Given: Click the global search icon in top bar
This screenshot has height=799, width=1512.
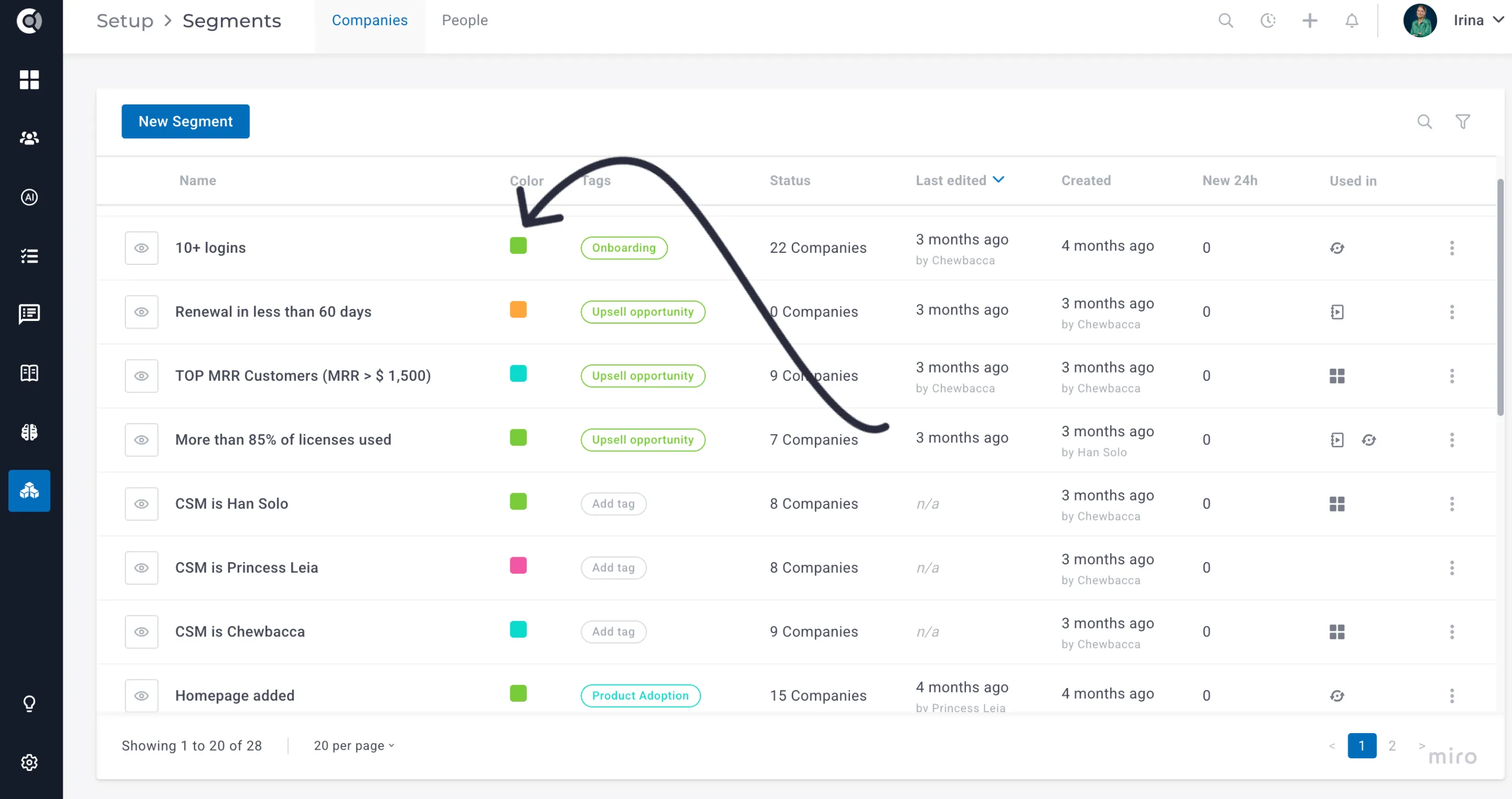Looking at the screenshot, I should 1226,20.
